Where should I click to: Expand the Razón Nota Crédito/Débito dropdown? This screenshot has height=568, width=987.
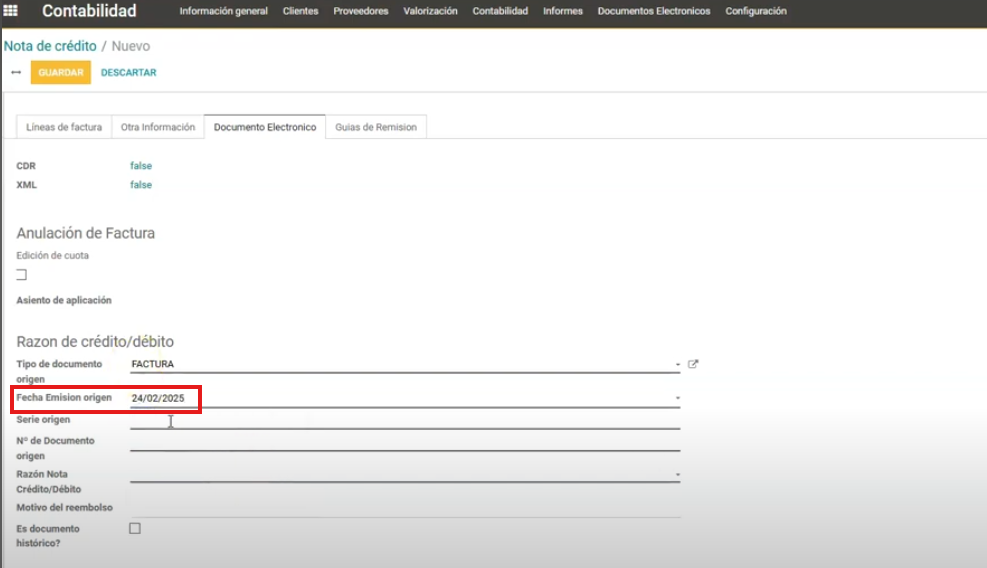677,474
